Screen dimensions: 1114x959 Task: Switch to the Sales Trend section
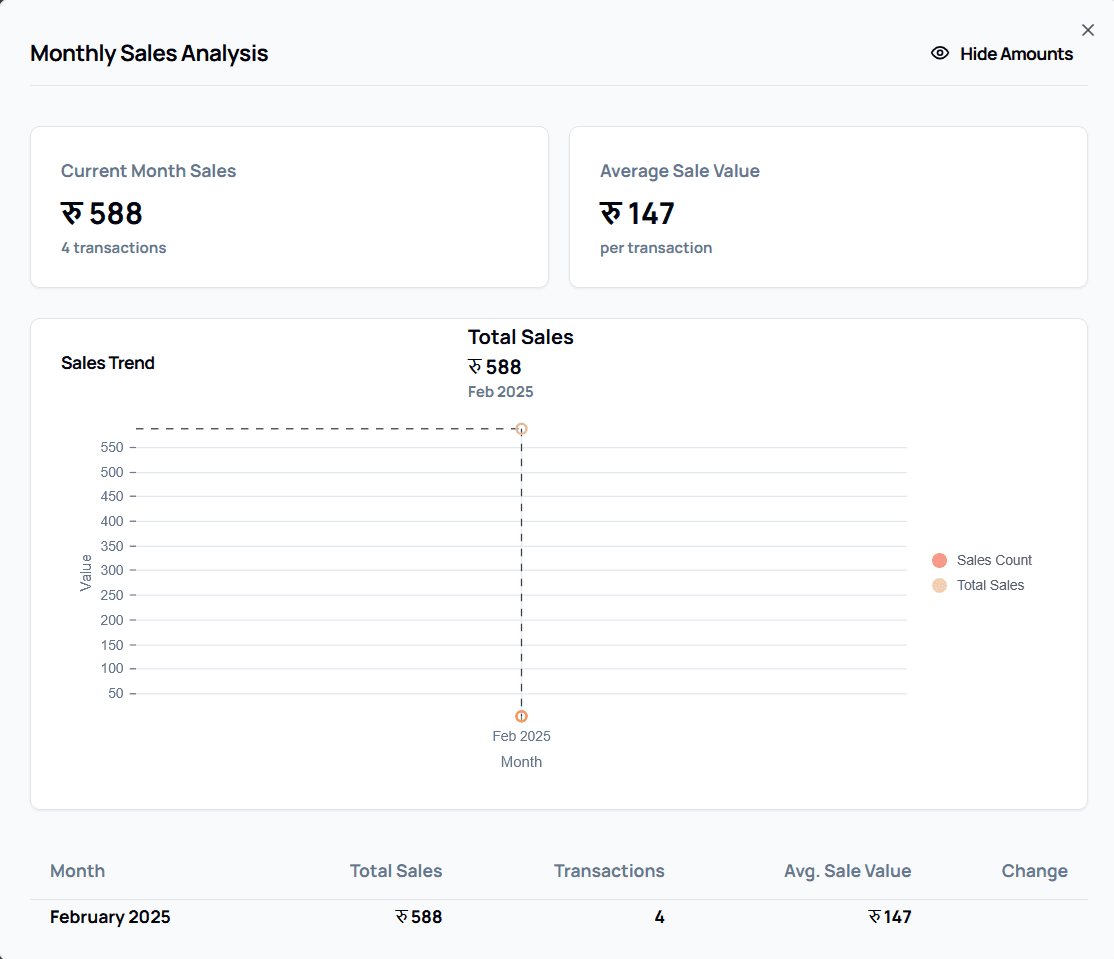[x=108, y=363]
